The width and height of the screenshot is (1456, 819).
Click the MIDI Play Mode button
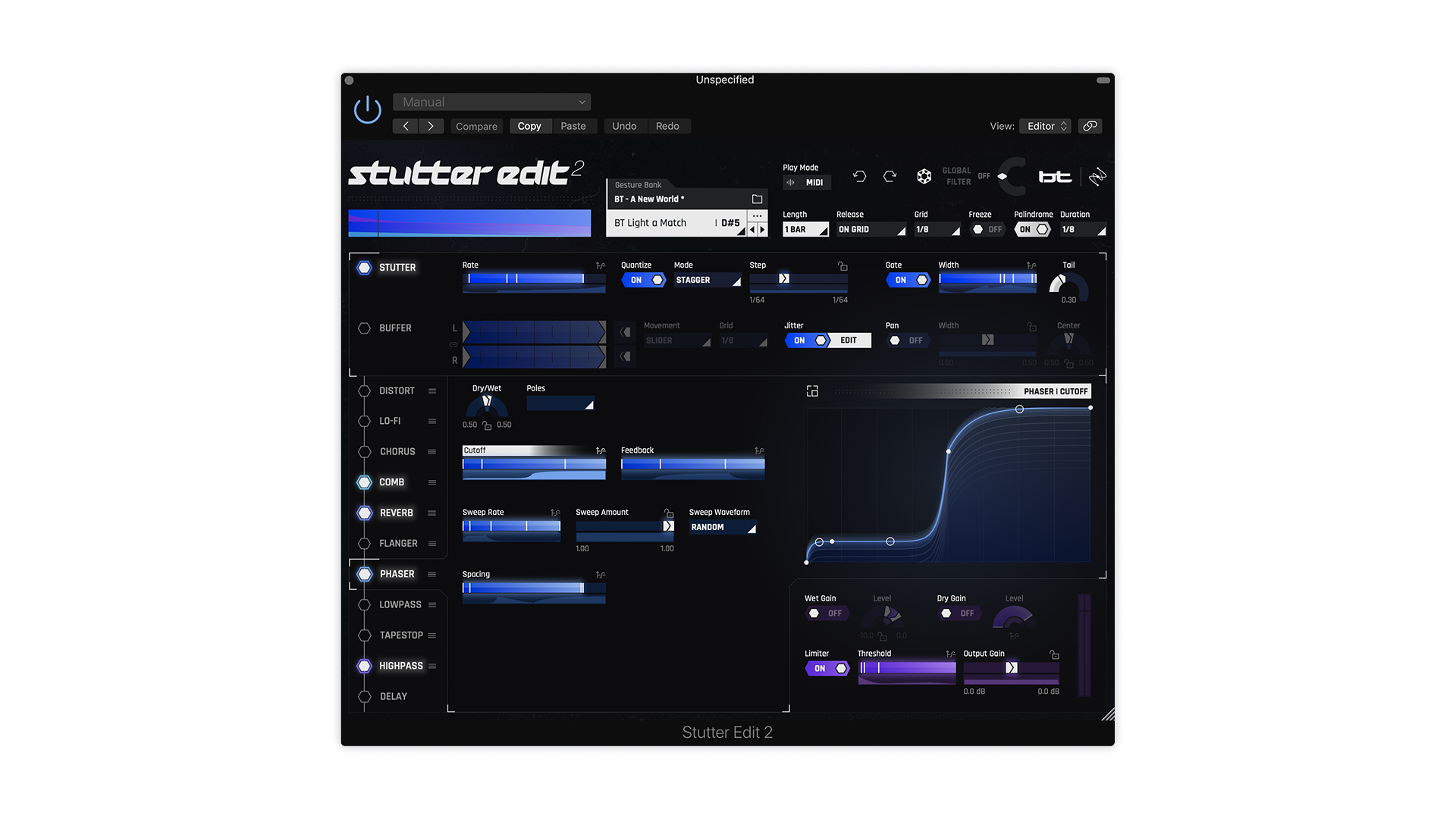pos(807,182)
